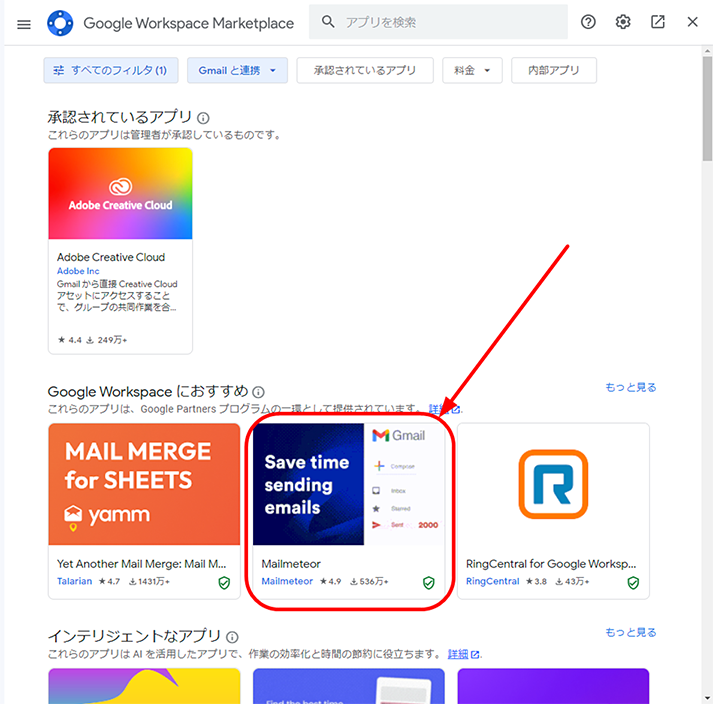Click the 536万+ download count

pyautogui.click(x=369, y=582)
